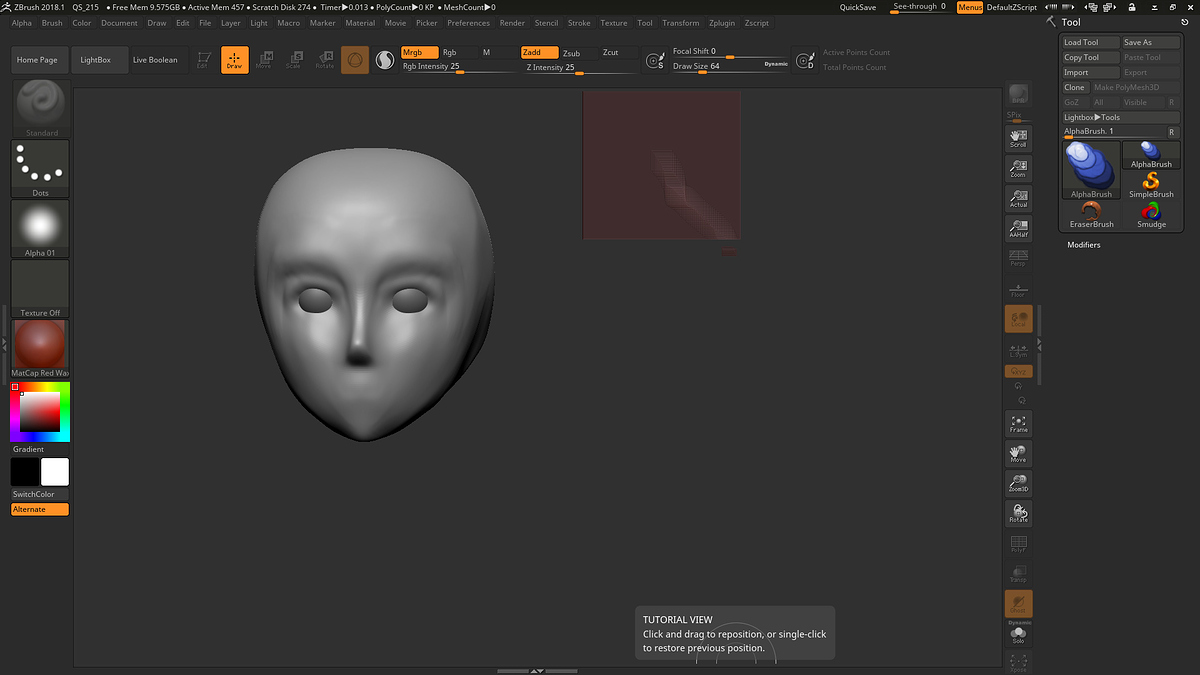This screenshot has width=1200, height=675.
Task: Click the AAHalf icon
Action: click(x=1018, y=228)
